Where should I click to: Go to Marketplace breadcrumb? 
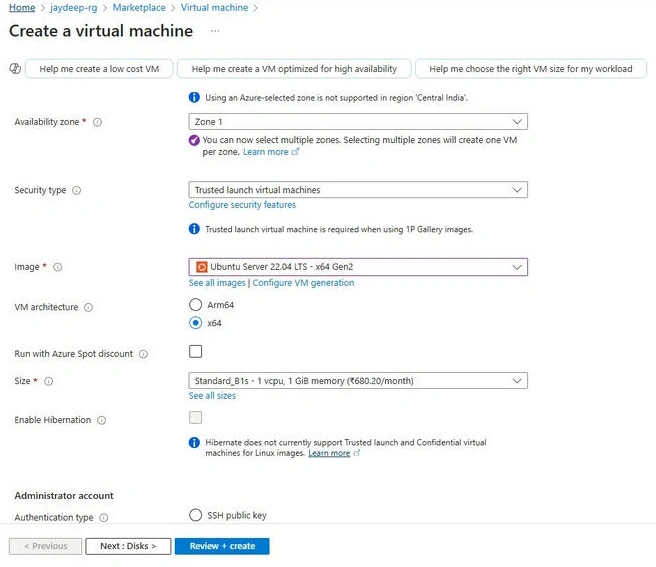pyautogui.click(x=139, y=8)
